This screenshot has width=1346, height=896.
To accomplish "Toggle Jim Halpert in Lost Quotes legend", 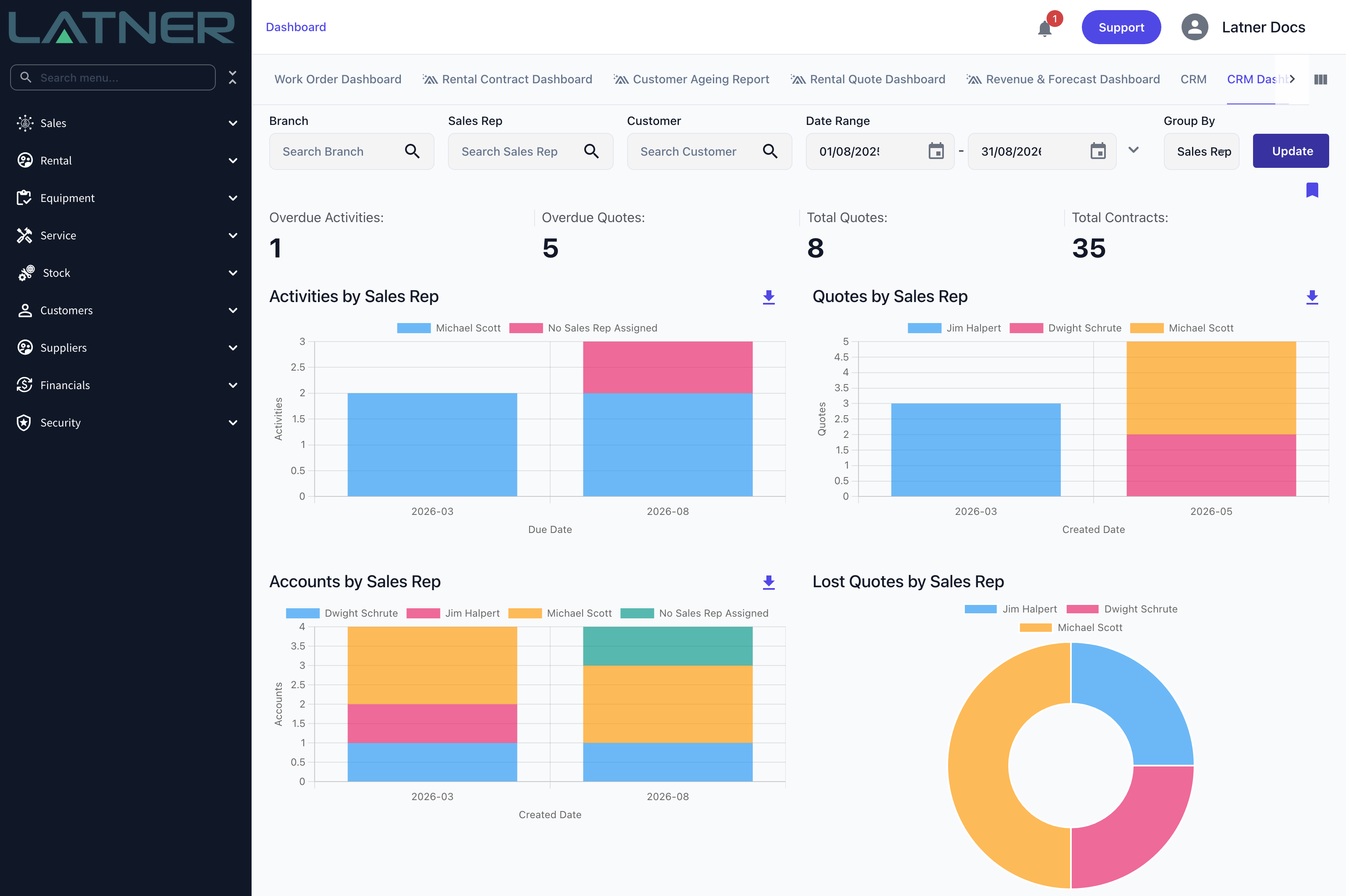I will (1011, 609).
